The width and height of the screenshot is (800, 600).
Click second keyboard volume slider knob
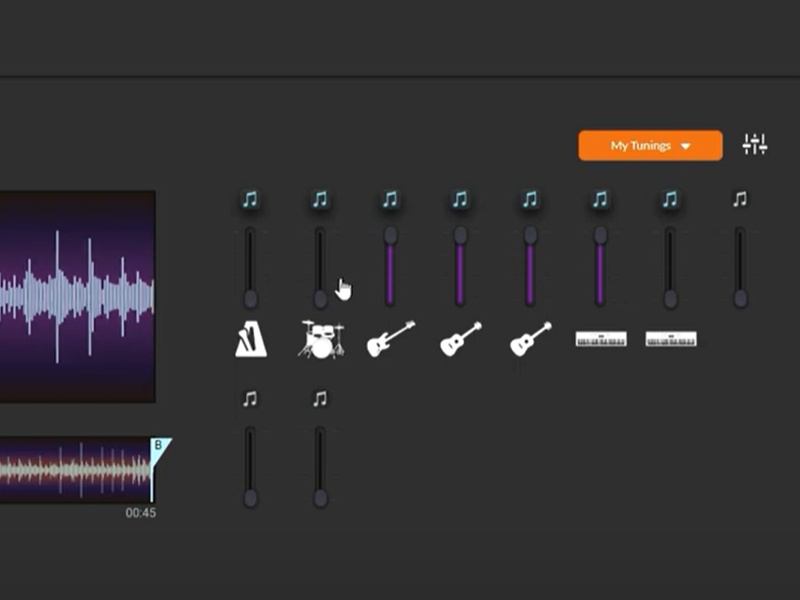tap(670, 299)
